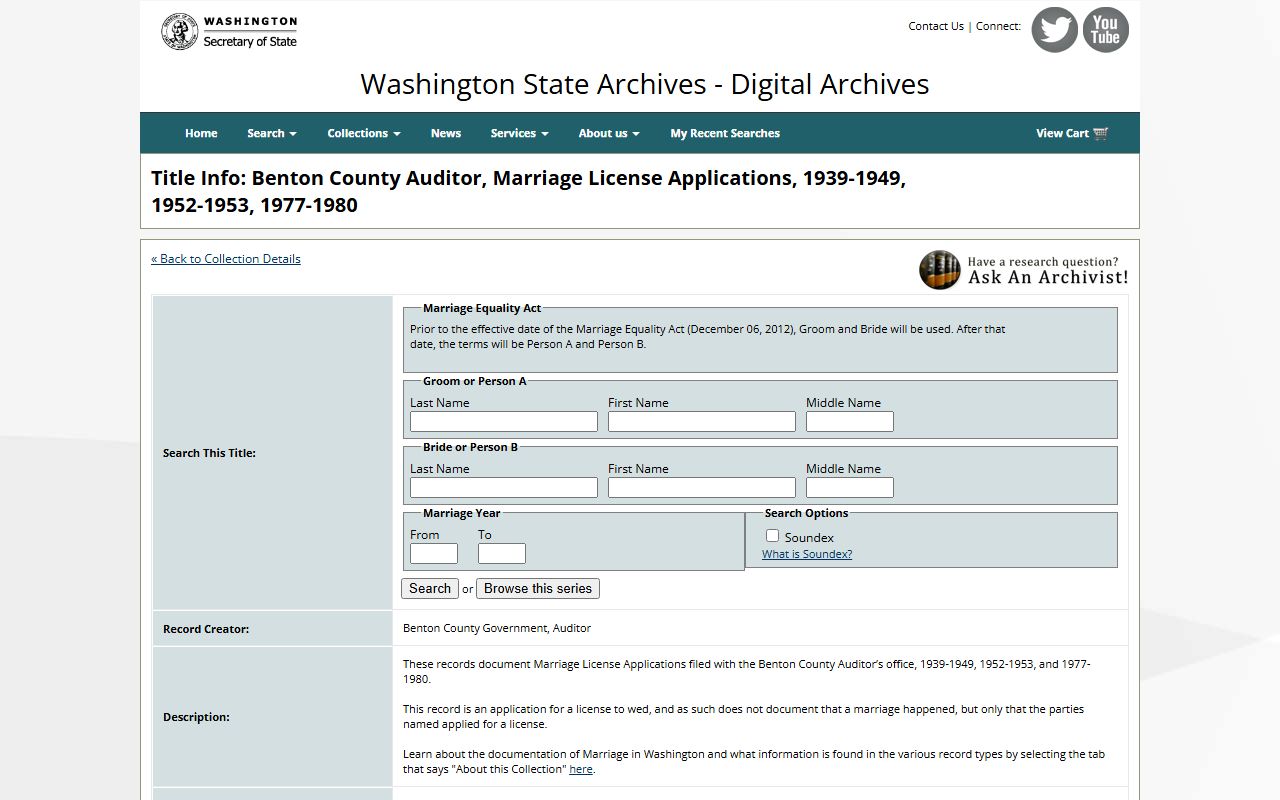Focus Bride Middle Name field
1280x800 pixels.
click(850, 488)
